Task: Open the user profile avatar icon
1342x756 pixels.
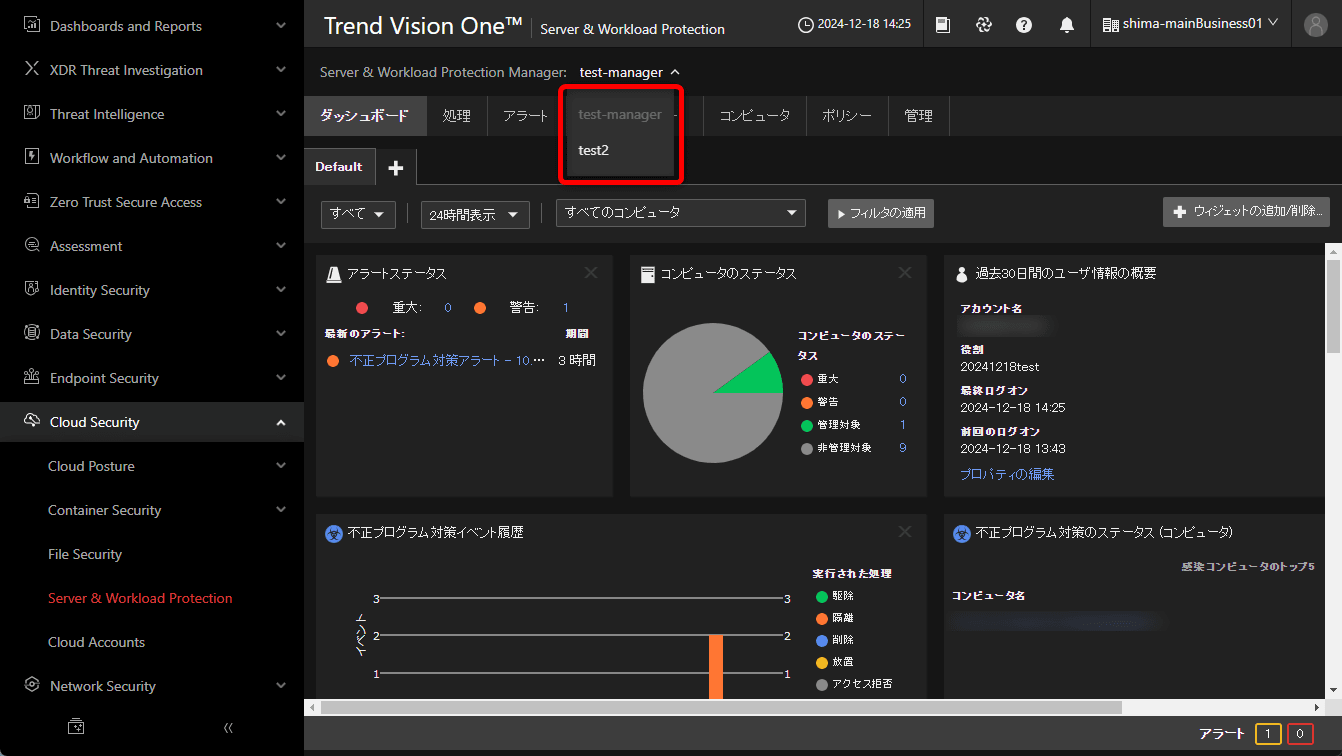Action: click(x=1315, y=25)
